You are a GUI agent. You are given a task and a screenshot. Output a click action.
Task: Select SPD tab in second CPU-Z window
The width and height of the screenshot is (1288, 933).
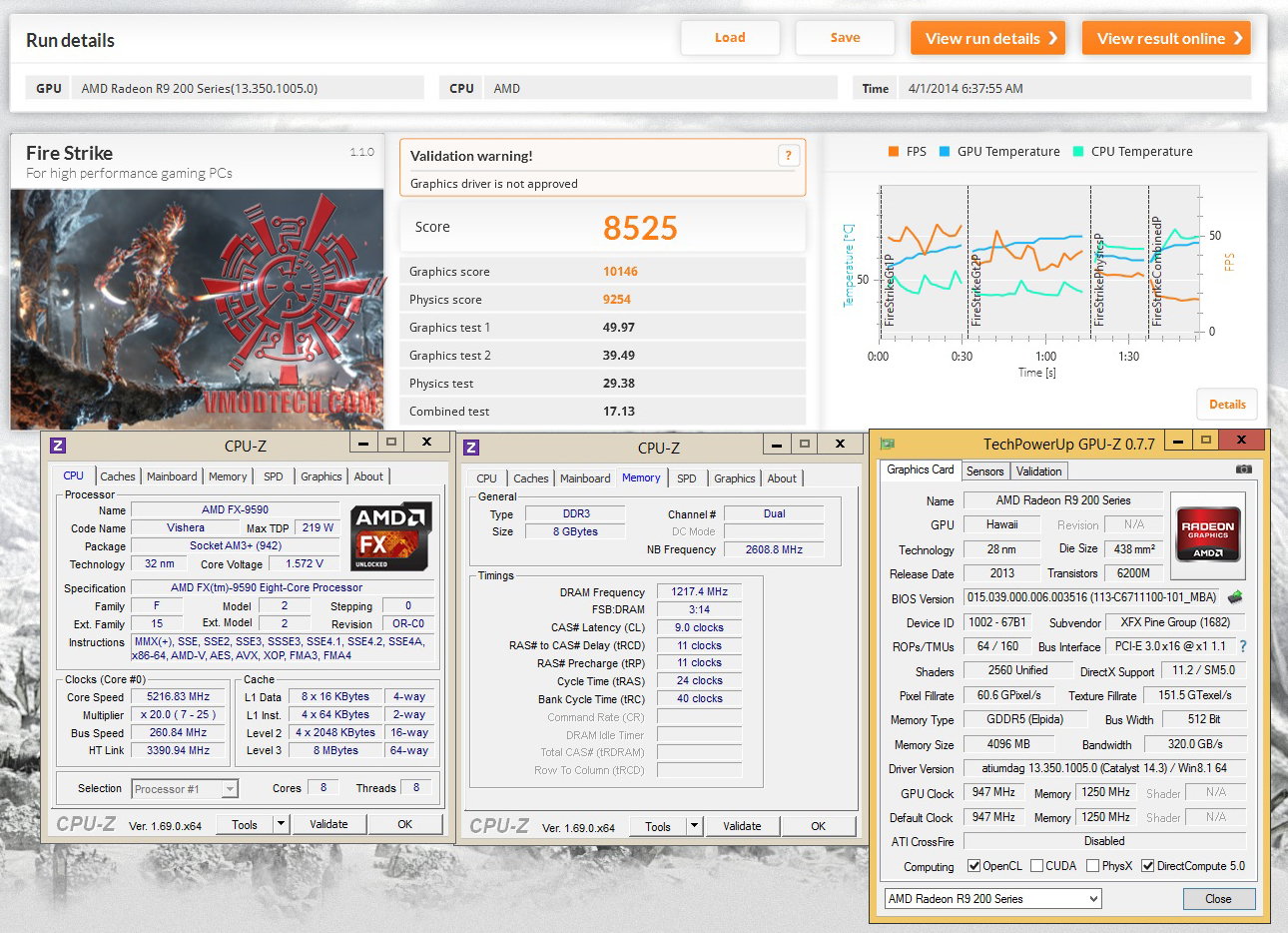(x=687, y=478)
